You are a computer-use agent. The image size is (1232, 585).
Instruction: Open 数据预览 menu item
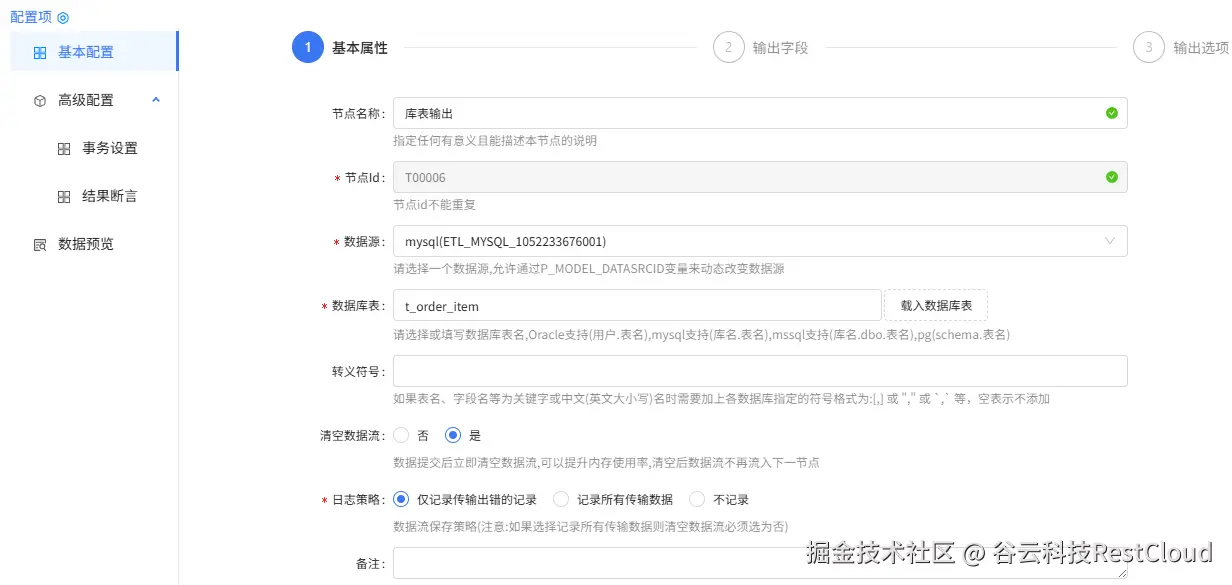pos(94,244)
